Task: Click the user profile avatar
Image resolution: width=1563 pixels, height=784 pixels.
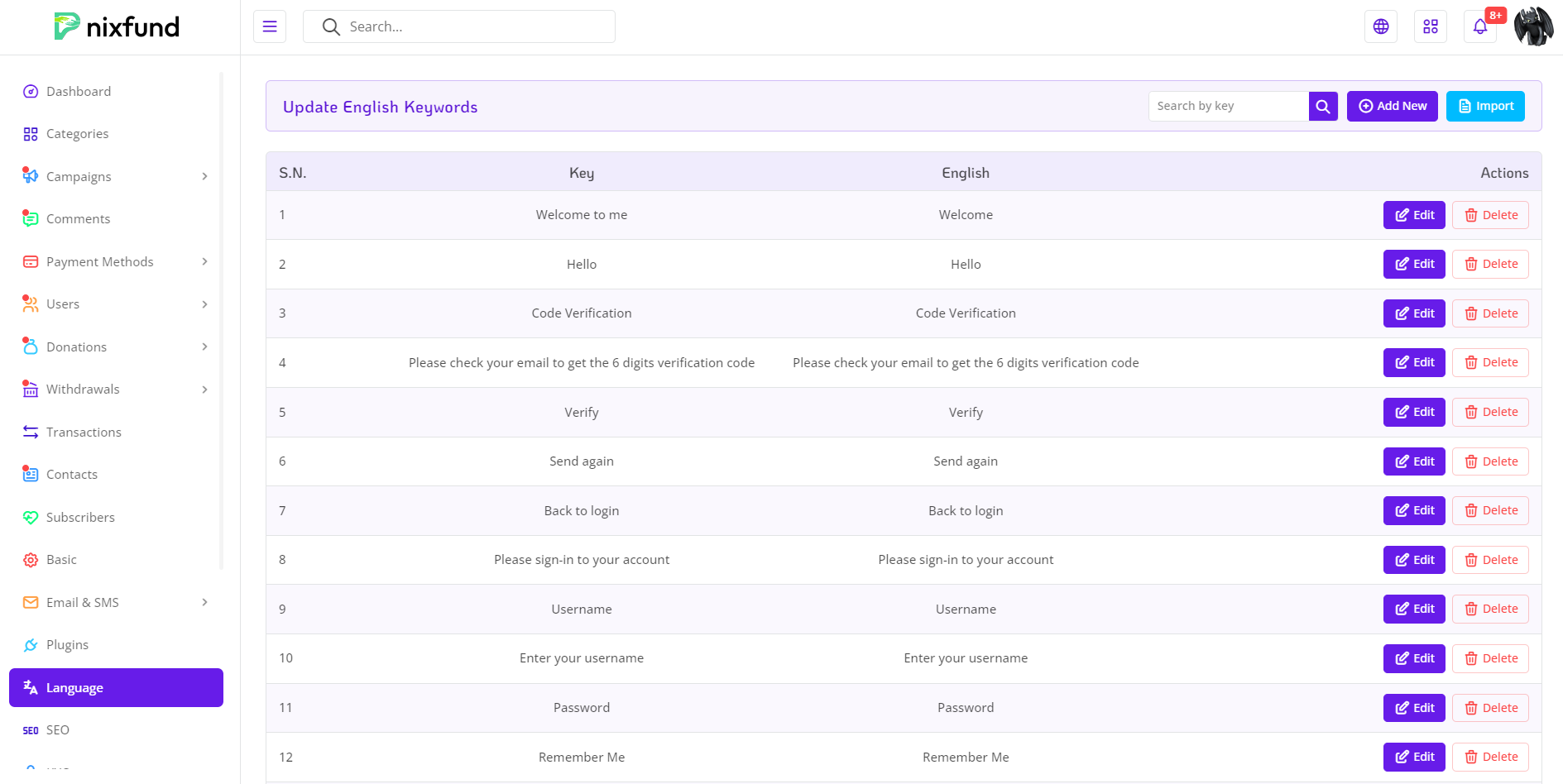Action: click(1533, 26)
